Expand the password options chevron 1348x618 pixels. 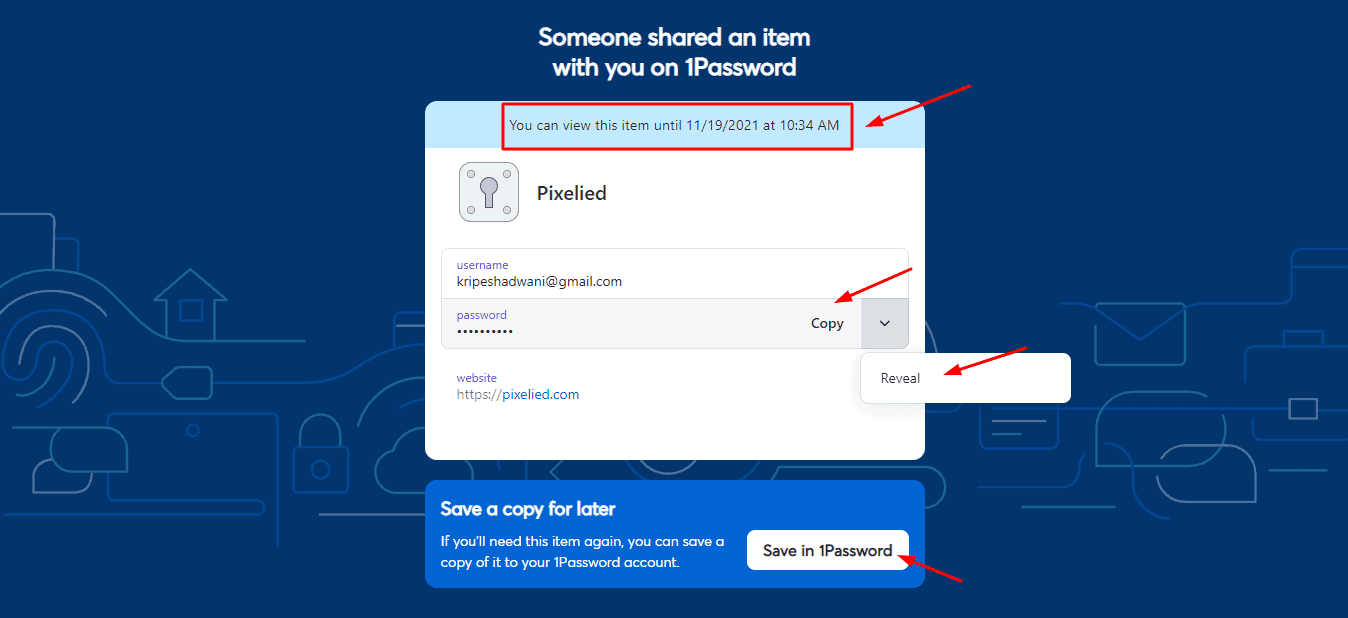884,323
